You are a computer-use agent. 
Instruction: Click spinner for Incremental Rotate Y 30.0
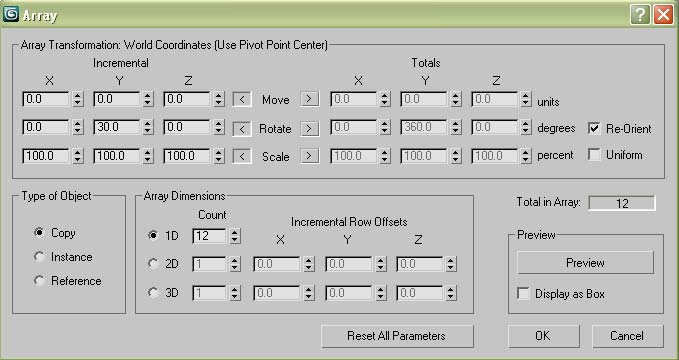click(x=148, y=128)
